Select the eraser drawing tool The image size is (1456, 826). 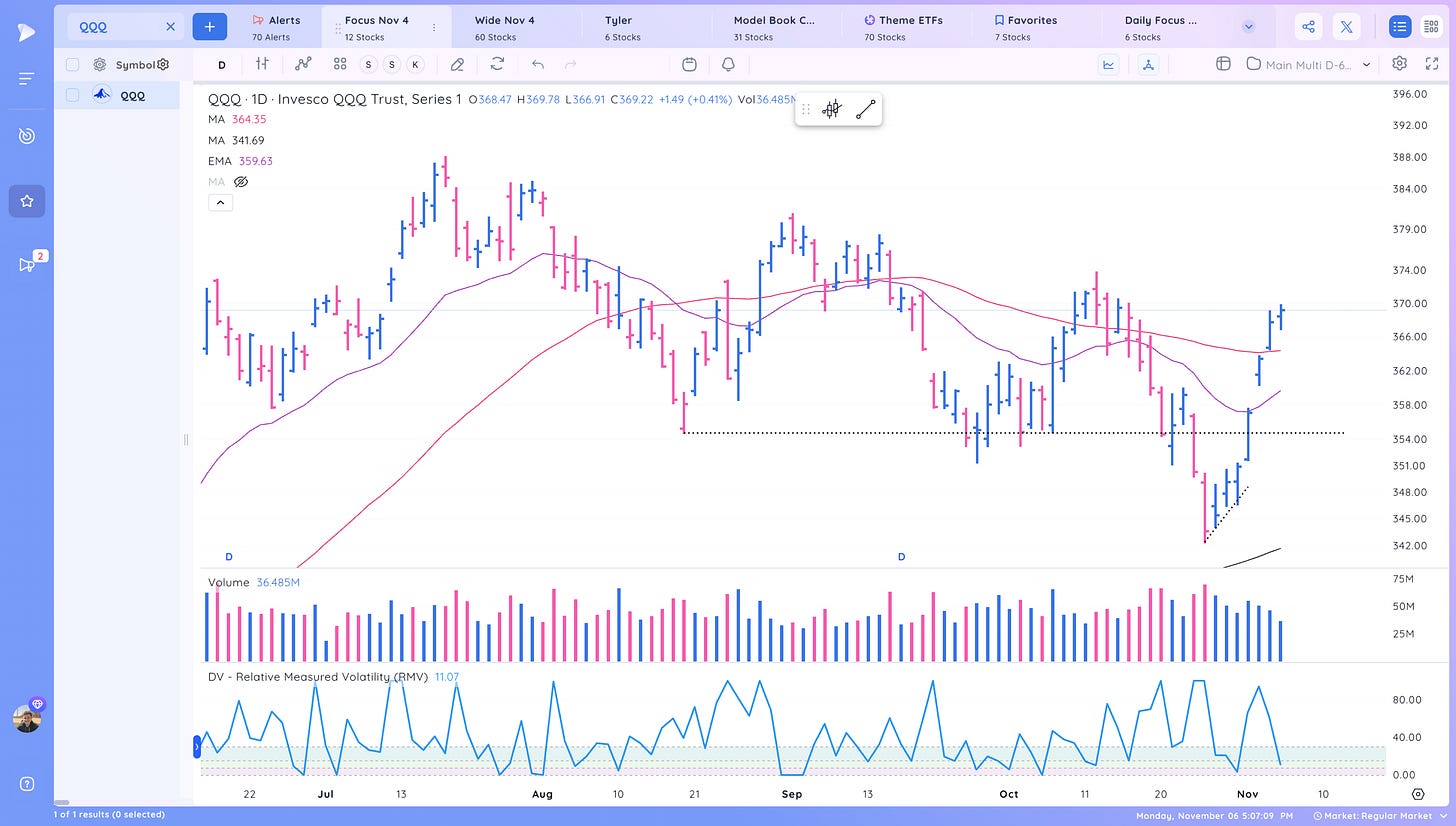[457, 65]
